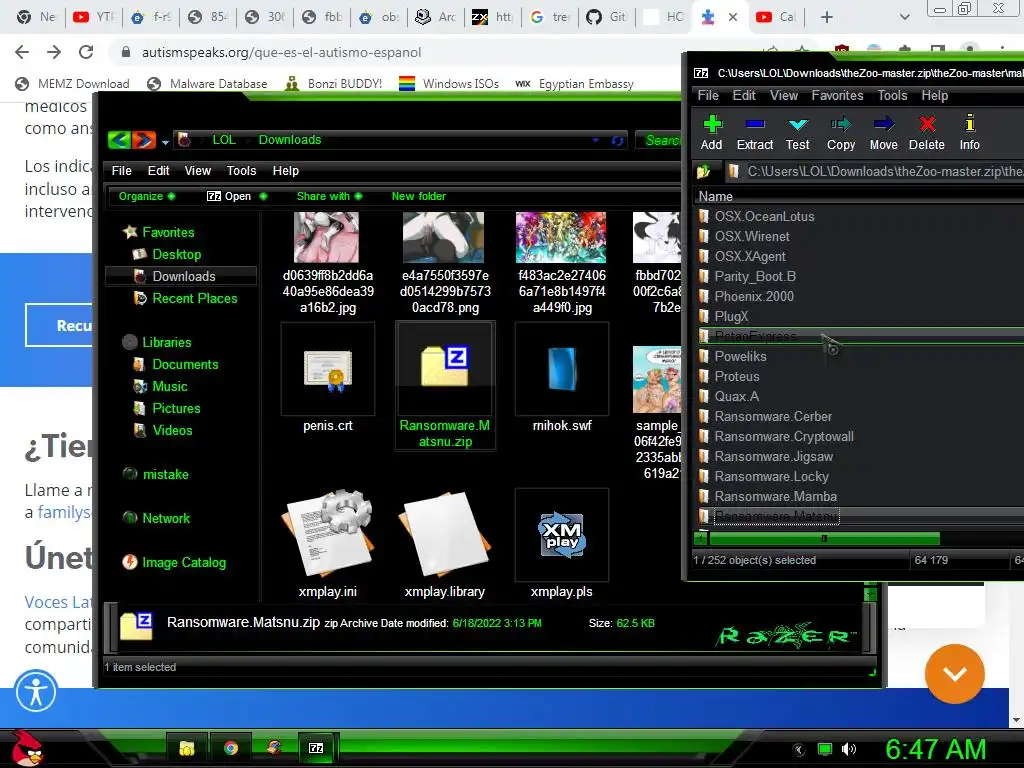Viewport: 1024px width, 768px height.
Task: Reload the Chrome page
Action: [x=86, y=52]
